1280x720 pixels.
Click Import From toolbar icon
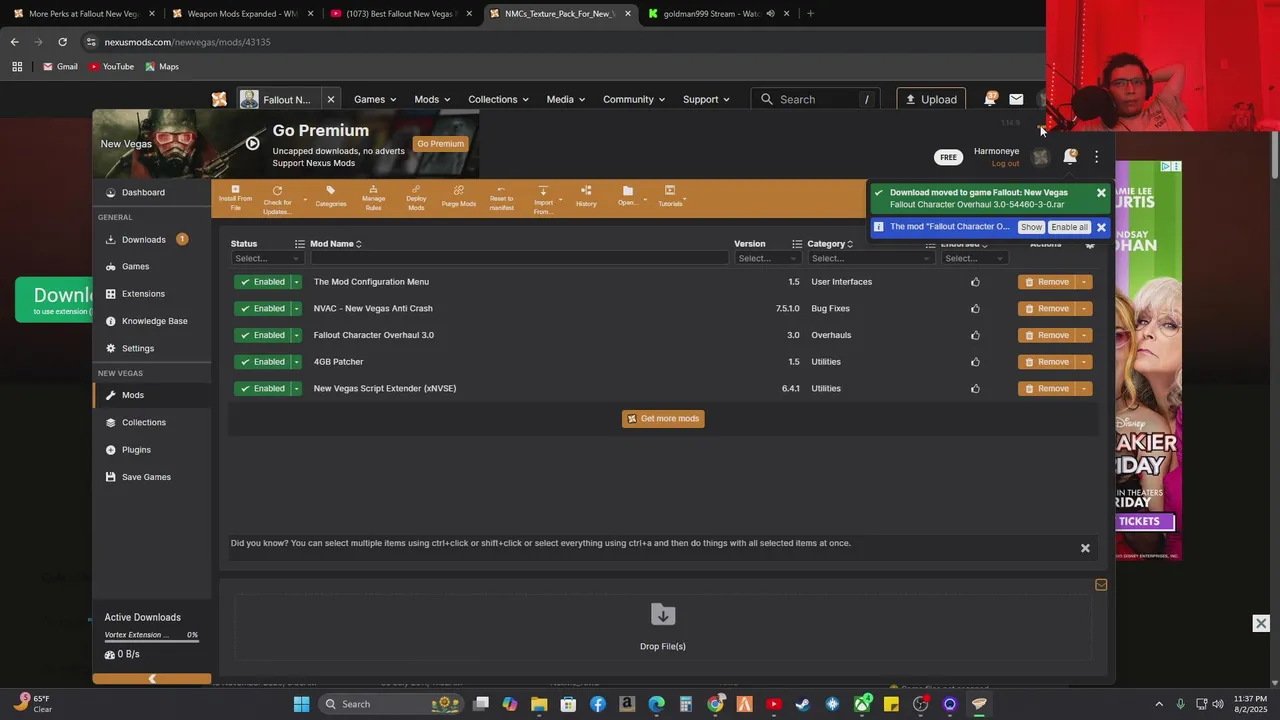pos(543,199)
